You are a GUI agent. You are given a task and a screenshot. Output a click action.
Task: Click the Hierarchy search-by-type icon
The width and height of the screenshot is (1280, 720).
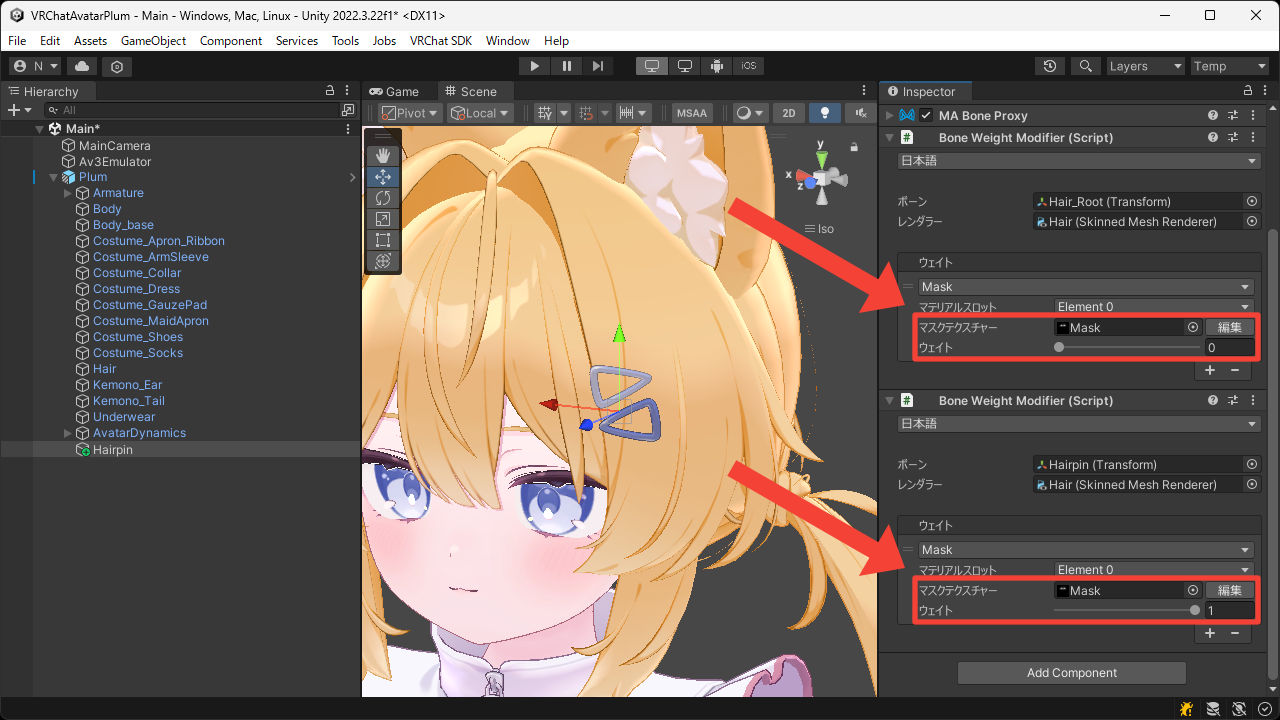pyautogui.click(x=348, y=110)
